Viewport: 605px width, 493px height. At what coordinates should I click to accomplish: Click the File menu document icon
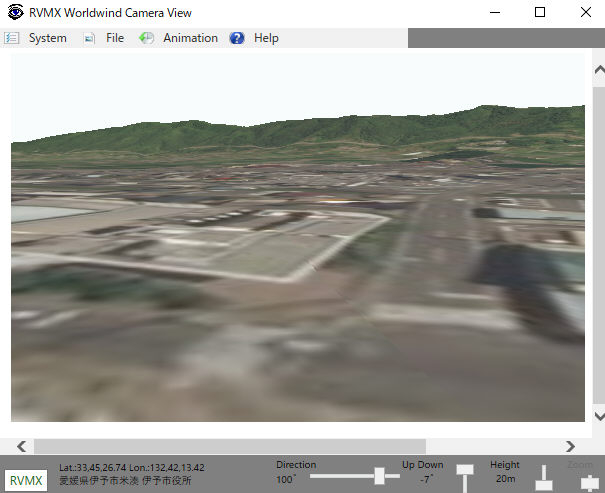coord(89,38)
